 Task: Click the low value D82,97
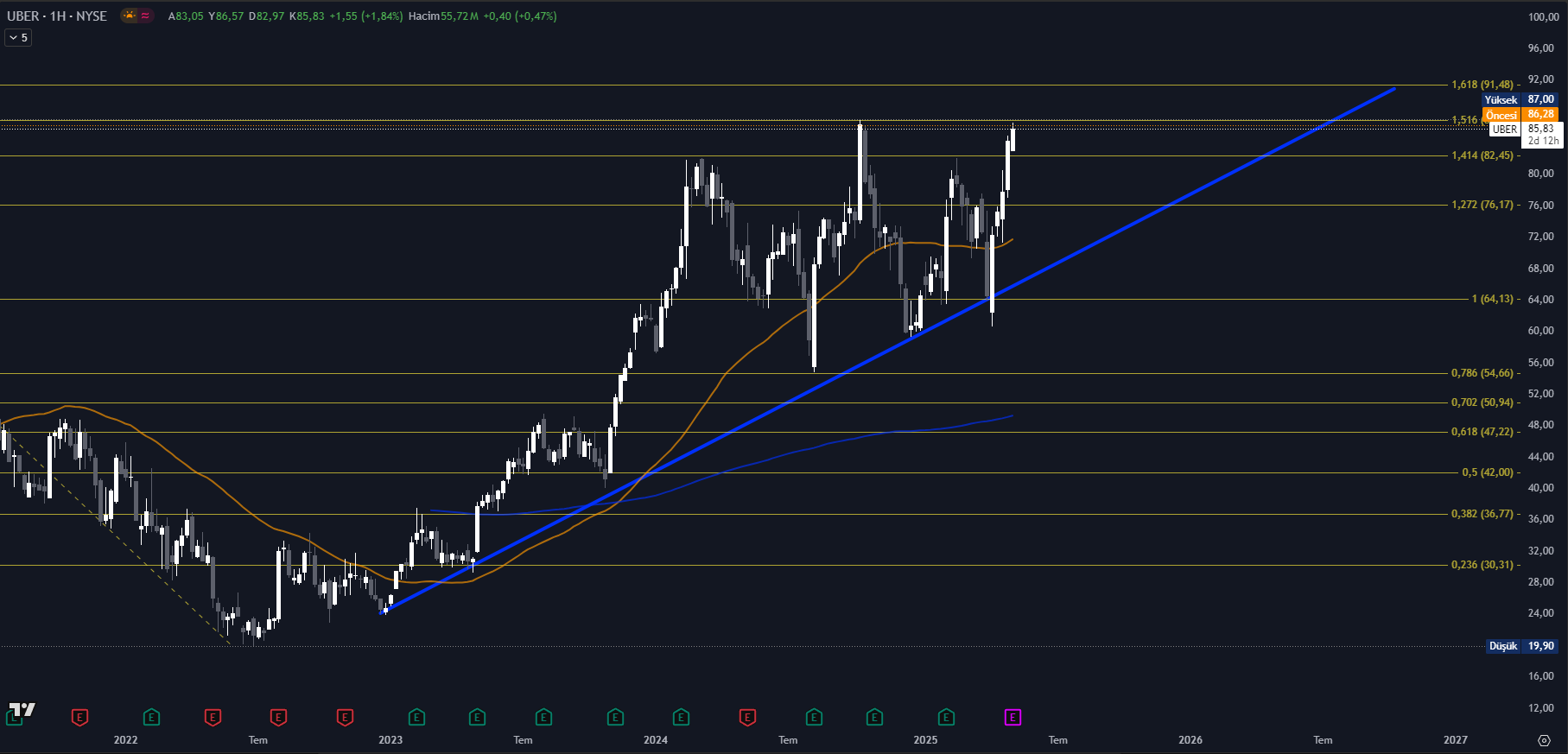coord(266,16)
